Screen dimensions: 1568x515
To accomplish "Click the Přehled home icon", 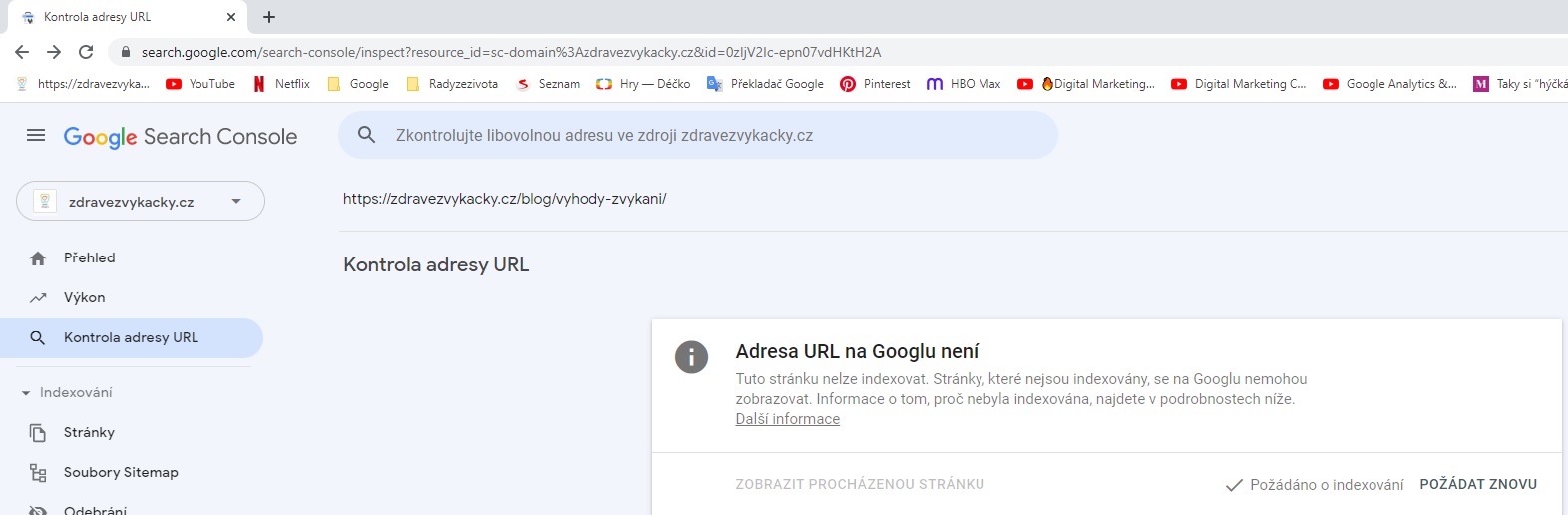I will click(38, 258).
